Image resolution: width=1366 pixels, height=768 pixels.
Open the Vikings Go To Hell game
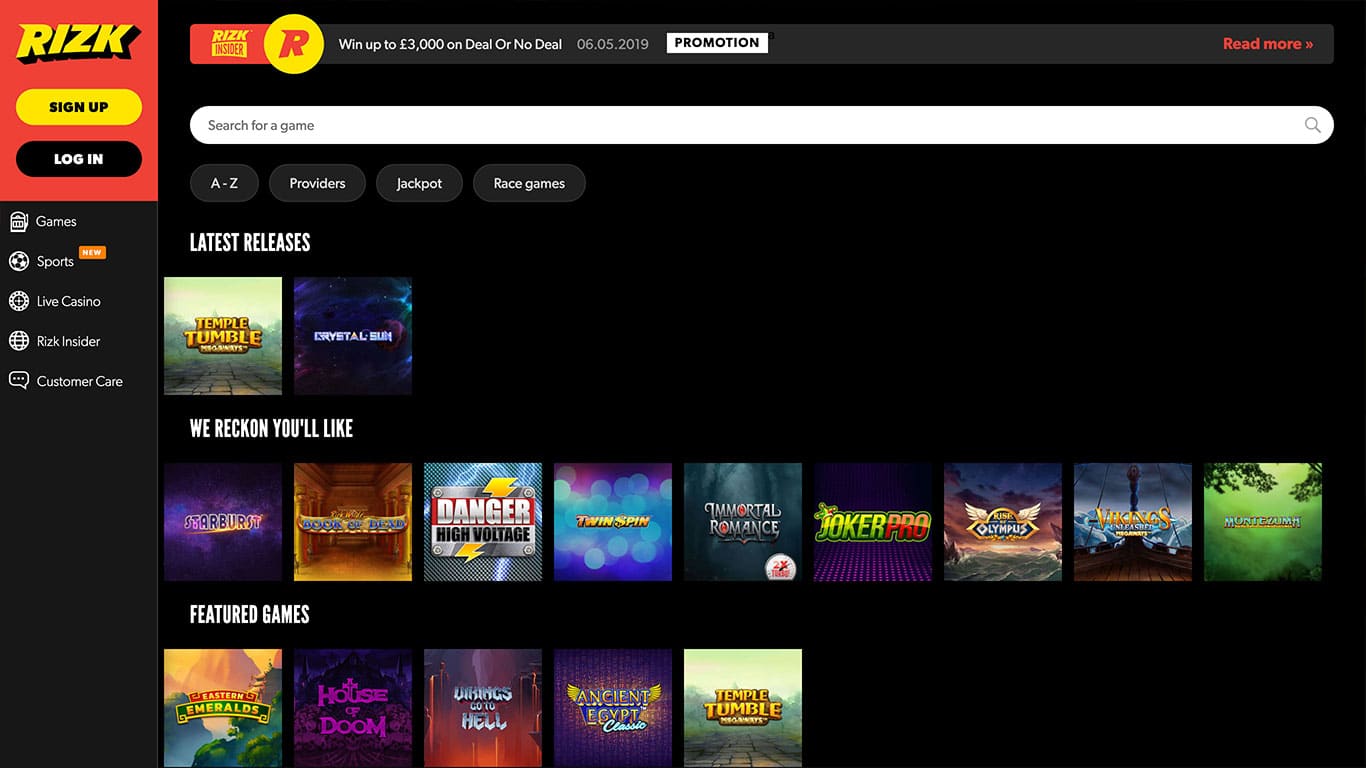483,708
